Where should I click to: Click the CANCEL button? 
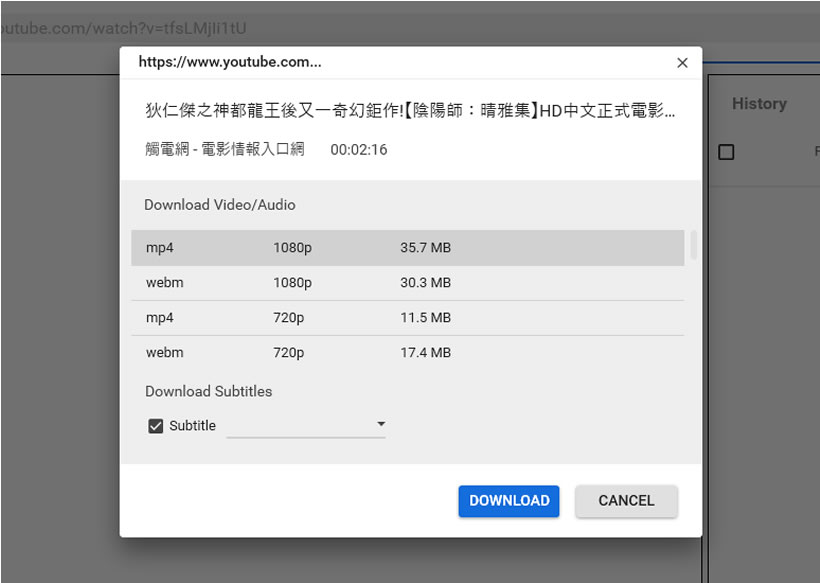pyautogui.click(x=626, y=501)
